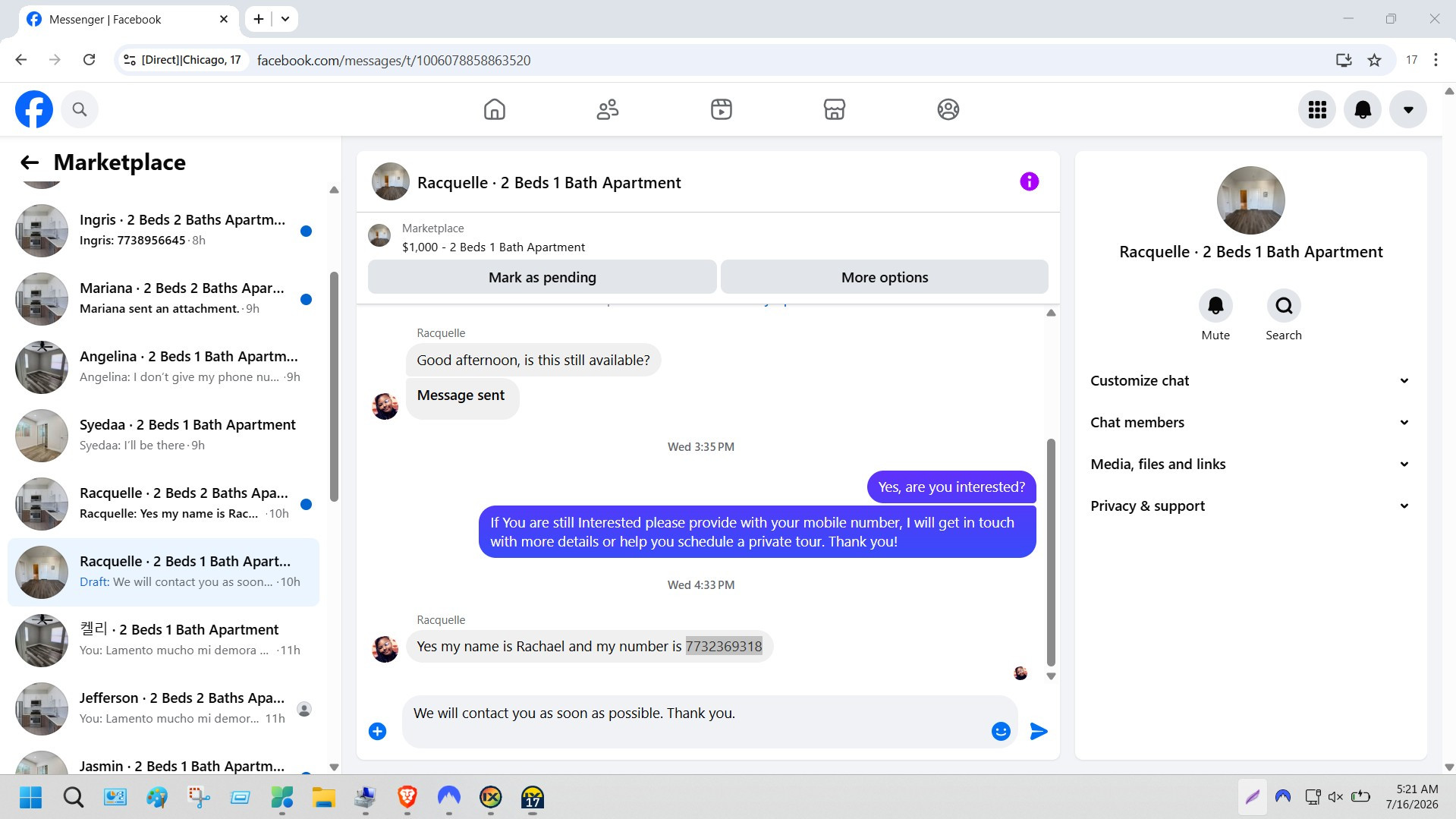Screen dimensions: 1456x819
Task: Open Racquelle 2 Beds 2 Baths conversation
Action: point(163,504)
